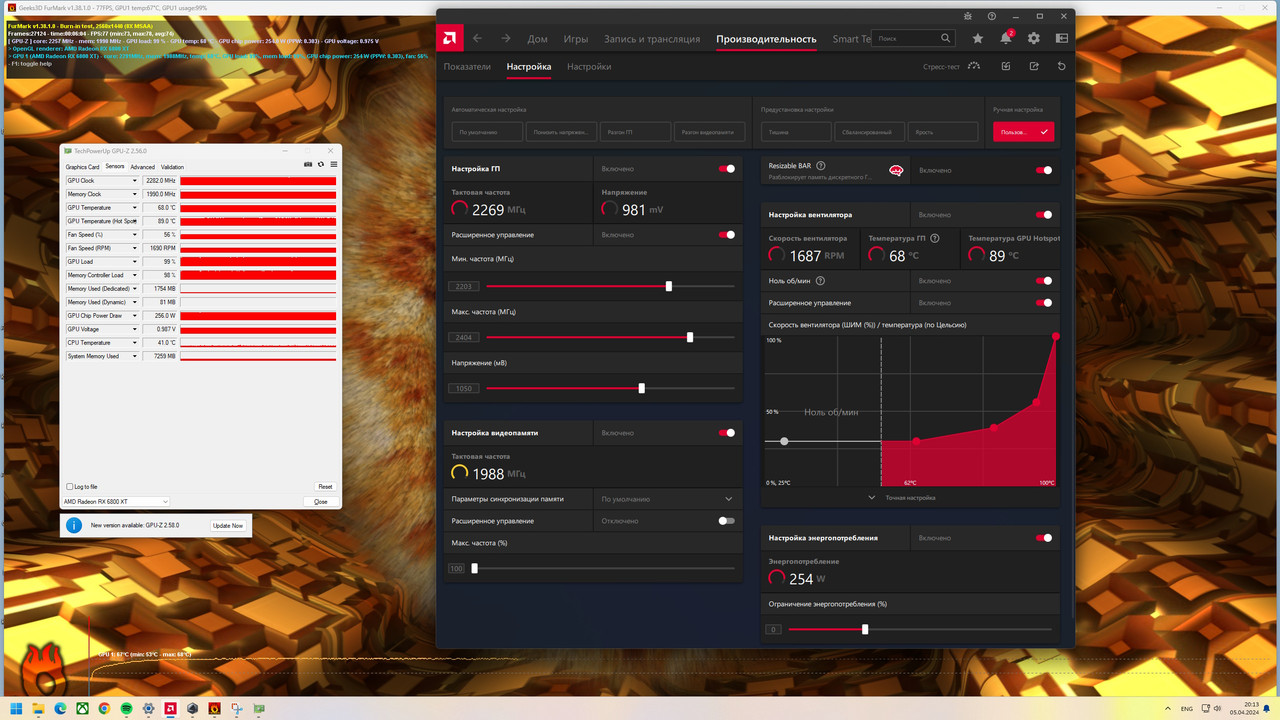Image resolution: width=1280 pixels, height=720 pixels.
Task: Switch to the Дом tab
Action: (537, 39)
